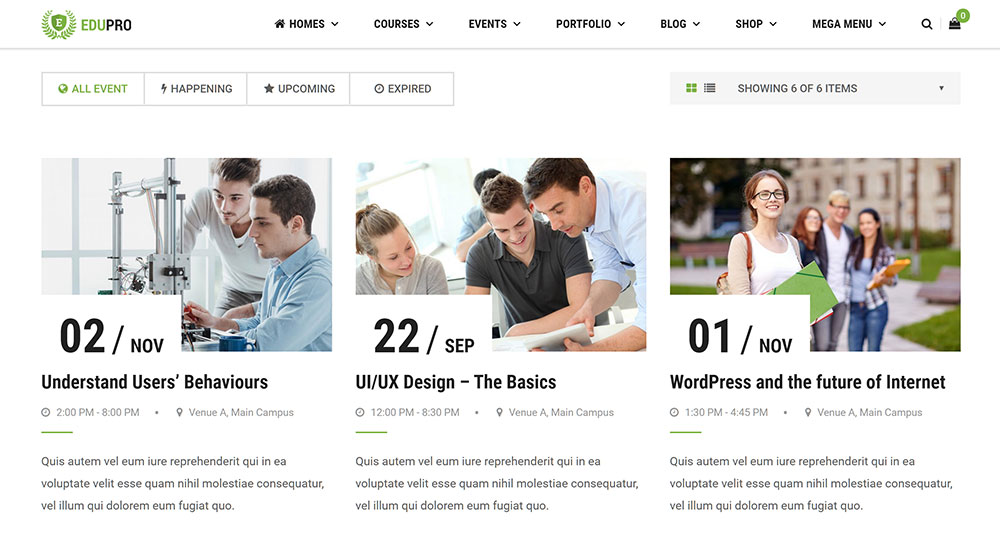Screen dimensions: 1000x536
Task: Open the shopping cart icon
Action: pos(954,24)
